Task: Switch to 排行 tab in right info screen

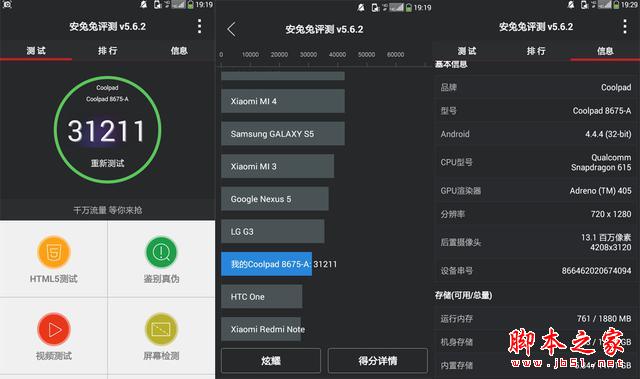Action: click(x=536, y=51)
